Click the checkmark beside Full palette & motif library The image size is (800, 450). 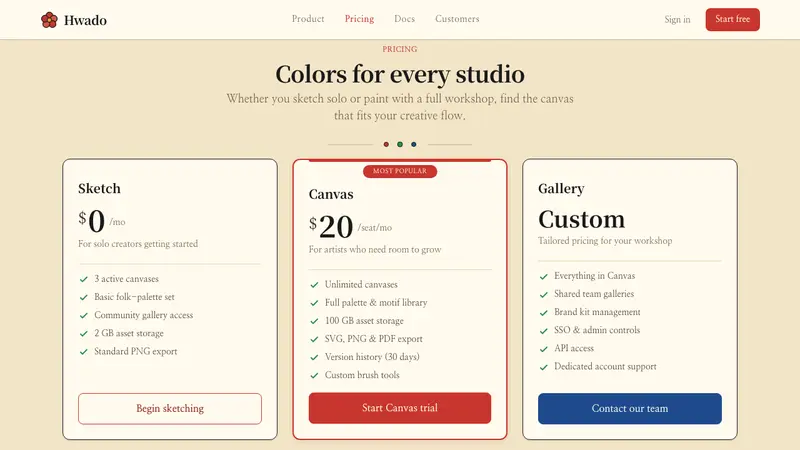click(x=314, y=303)
